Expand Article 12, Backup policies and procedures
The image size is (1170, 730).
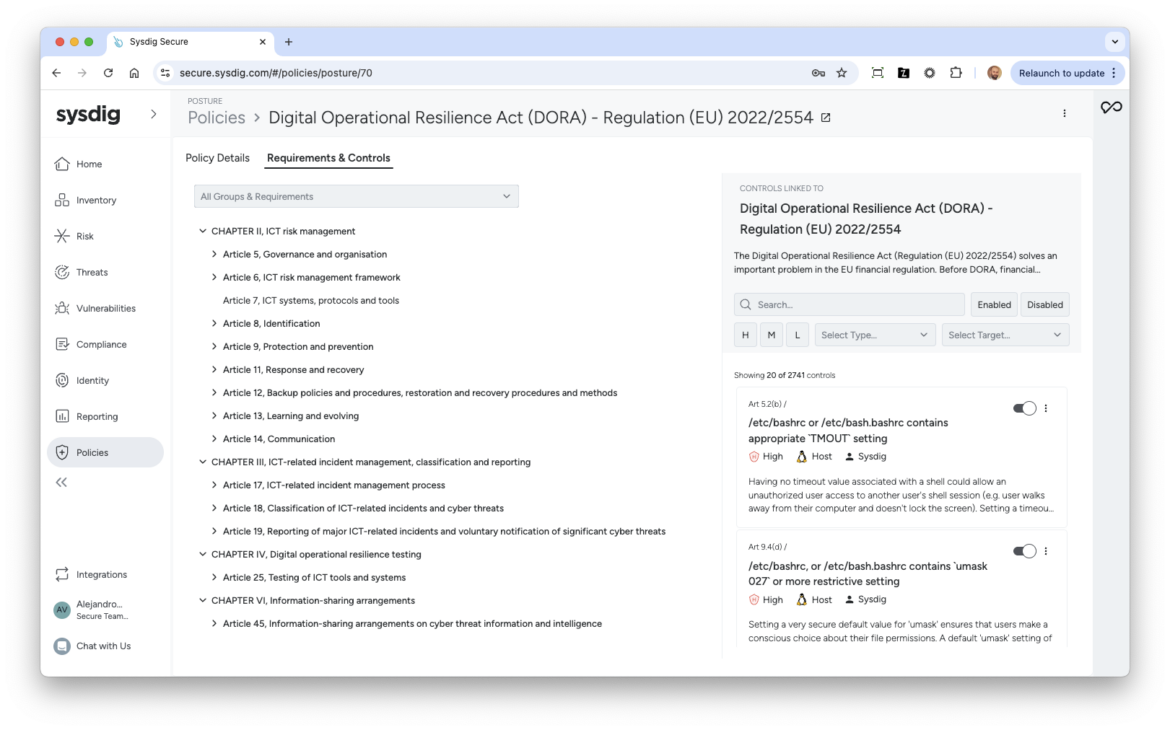[214, 393]
